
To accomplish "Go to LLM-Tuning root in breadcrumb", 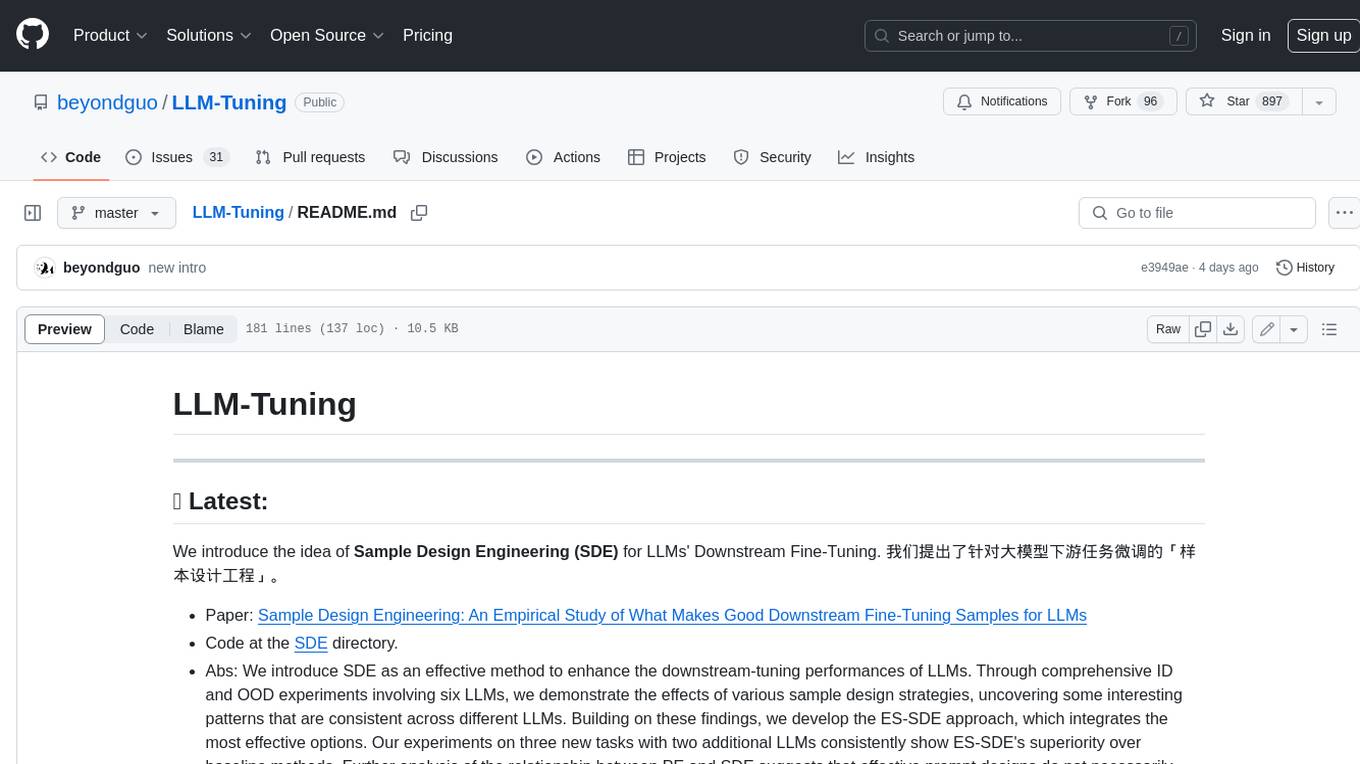I will point(238,212).
